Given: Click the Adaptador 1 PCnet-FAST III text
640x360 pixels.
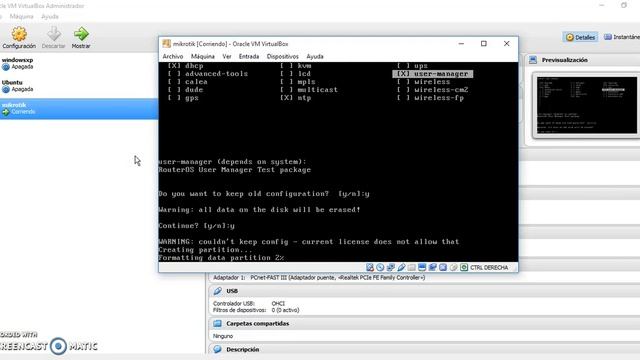Looking at the screenshot, I should pos(319,278).
